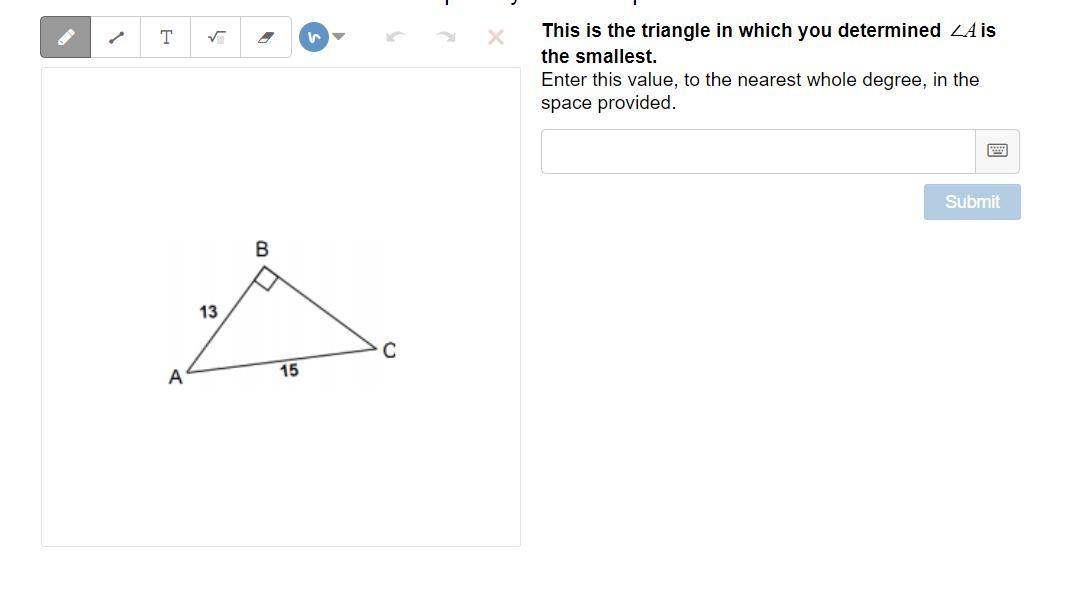Select the line segment tool
Screen dimensions: 1071x606
[x=116, y=38]
